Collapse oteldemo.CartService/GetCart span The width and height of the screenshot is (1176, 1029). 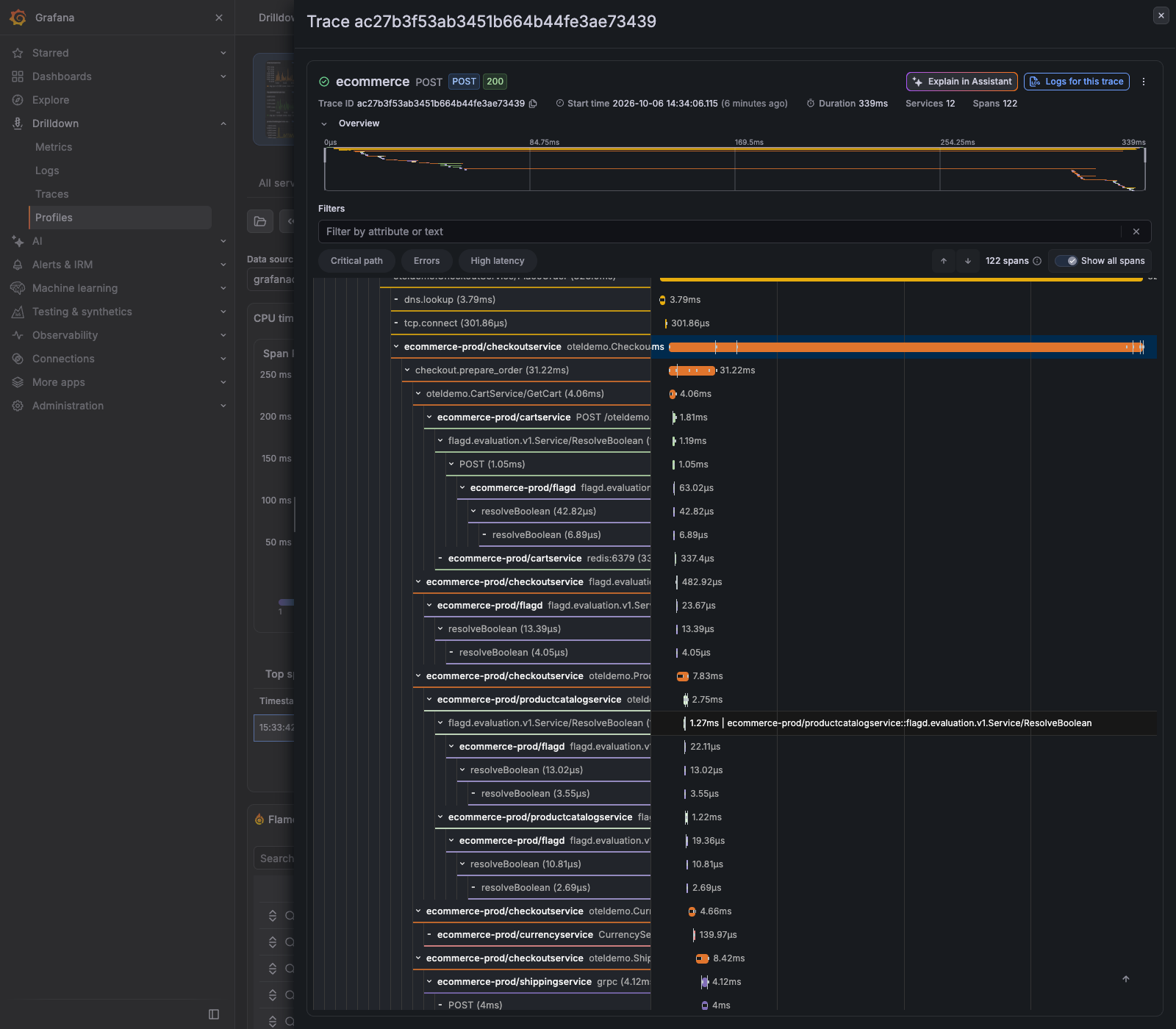pos(418,394)
